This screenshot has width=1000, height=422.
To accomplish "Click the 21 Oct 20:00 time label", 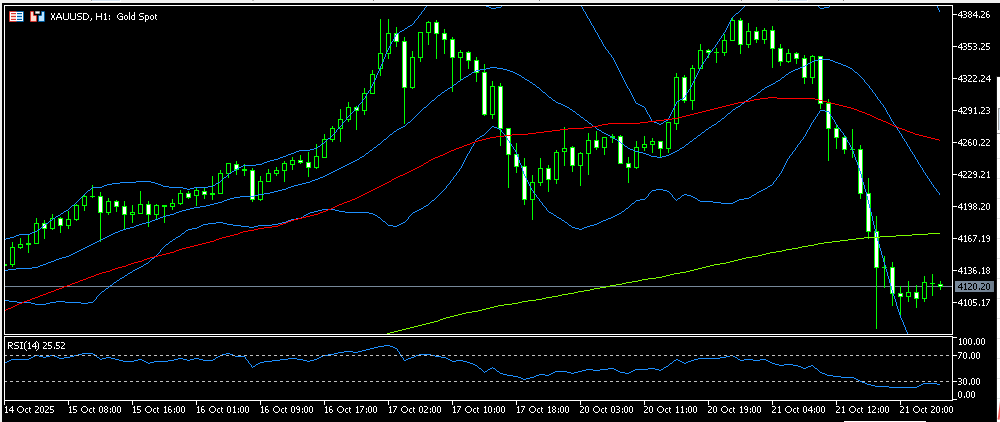I will [x=927, y=408].
